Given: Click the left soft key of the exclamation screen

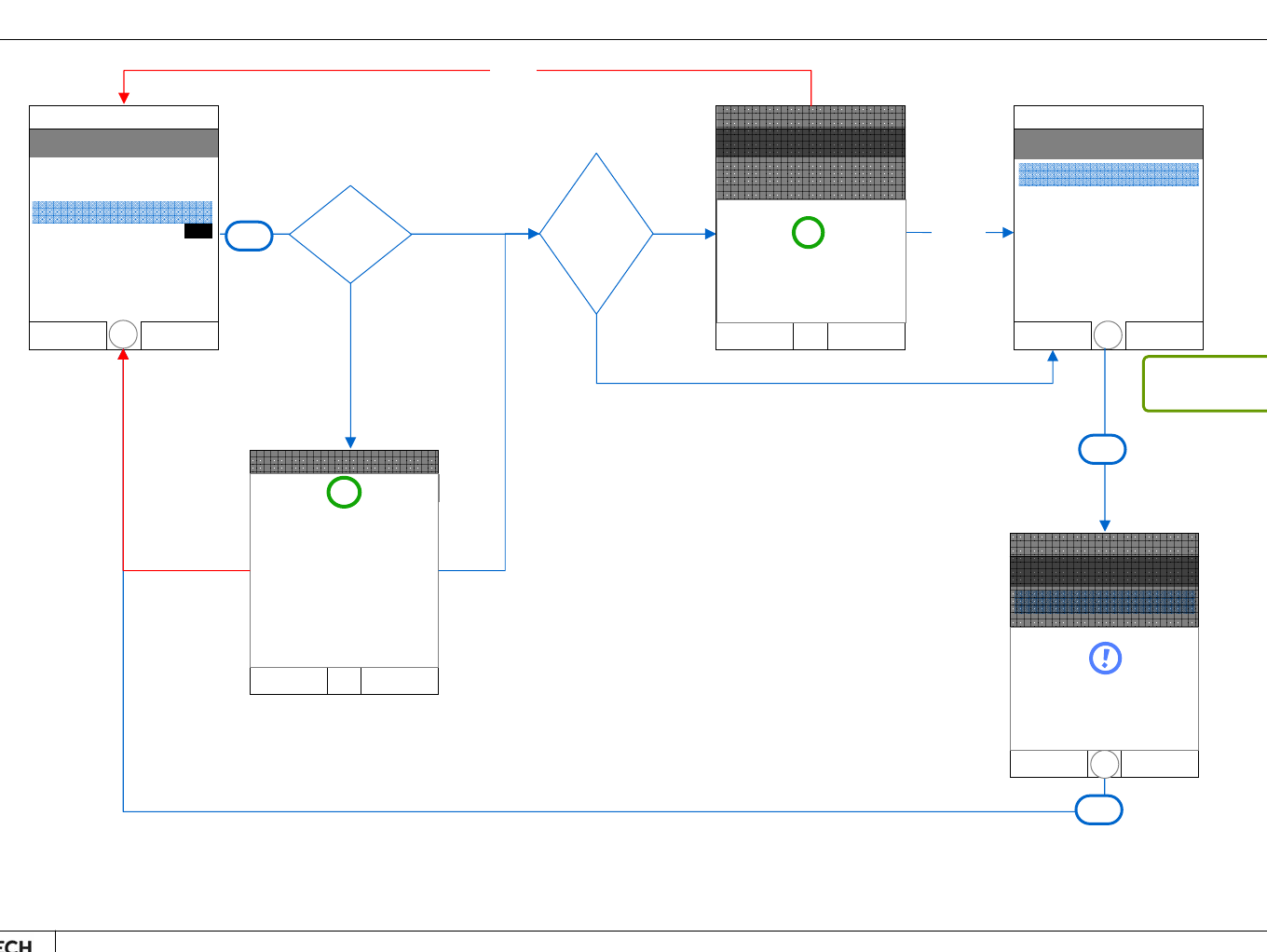Looking at the screenshot, I should [x=1049, y=764].
